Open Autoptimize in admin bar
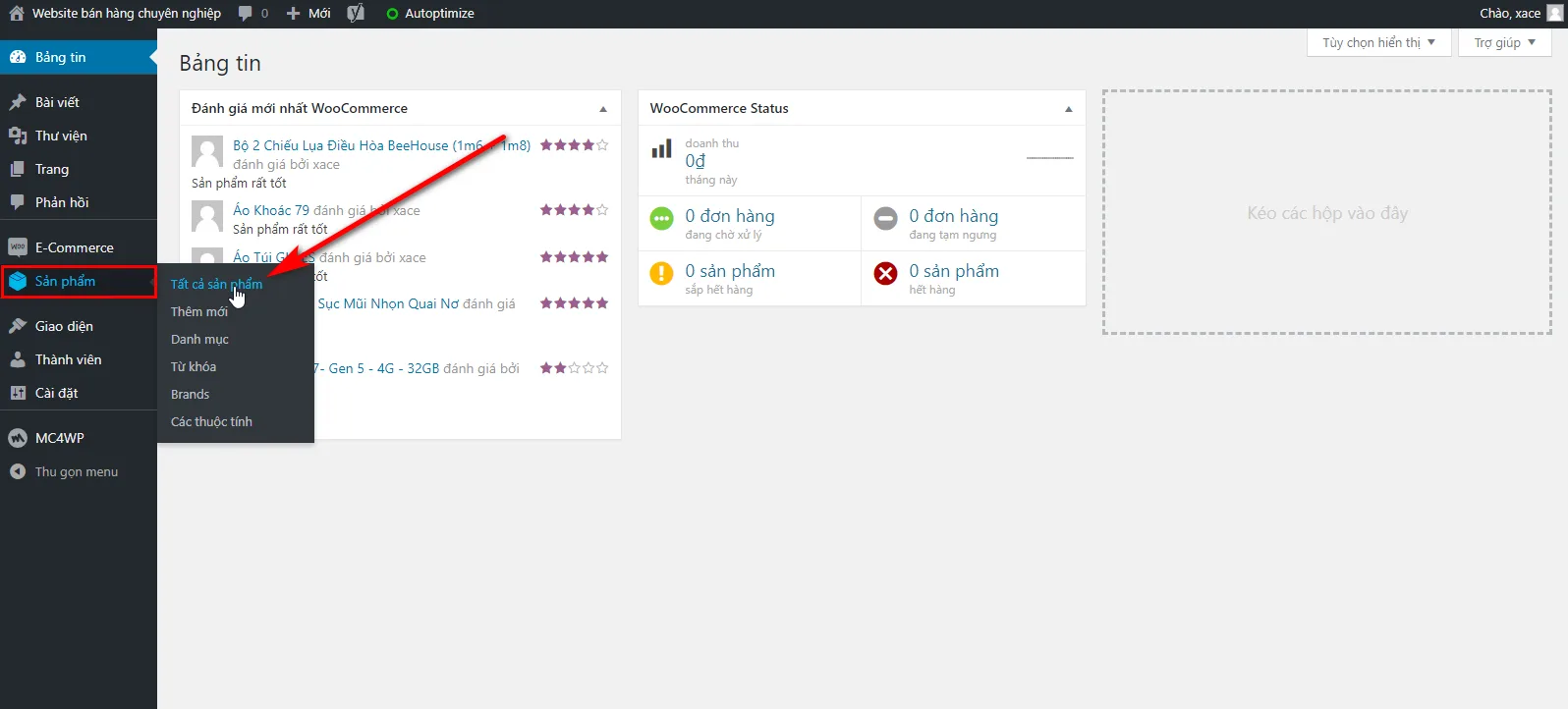Viewport: 1568px width, 709px height. pyautogui.click(x=439, y=14)
